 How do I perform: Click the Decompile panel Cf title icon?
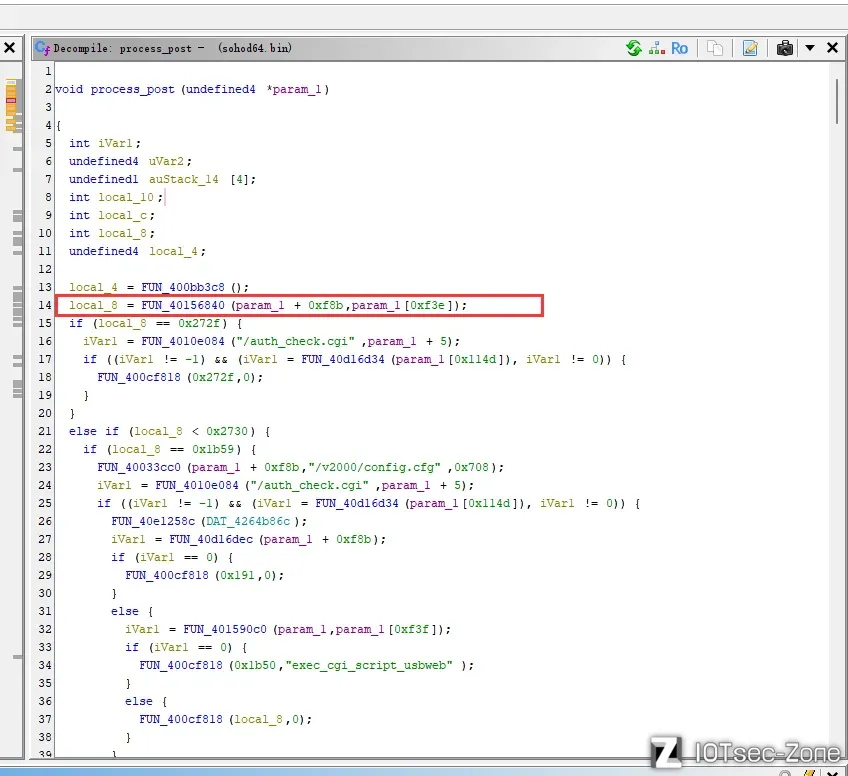[41, 48]
